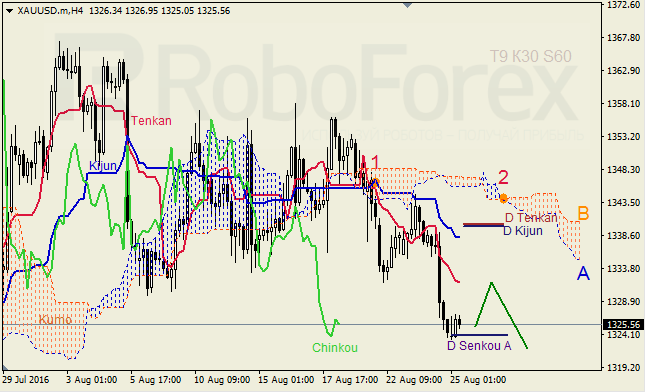Select the Kumo cloud label
The height and width of the screenshot is (392, 645).
pyautogui.click(x=55, y=320)
